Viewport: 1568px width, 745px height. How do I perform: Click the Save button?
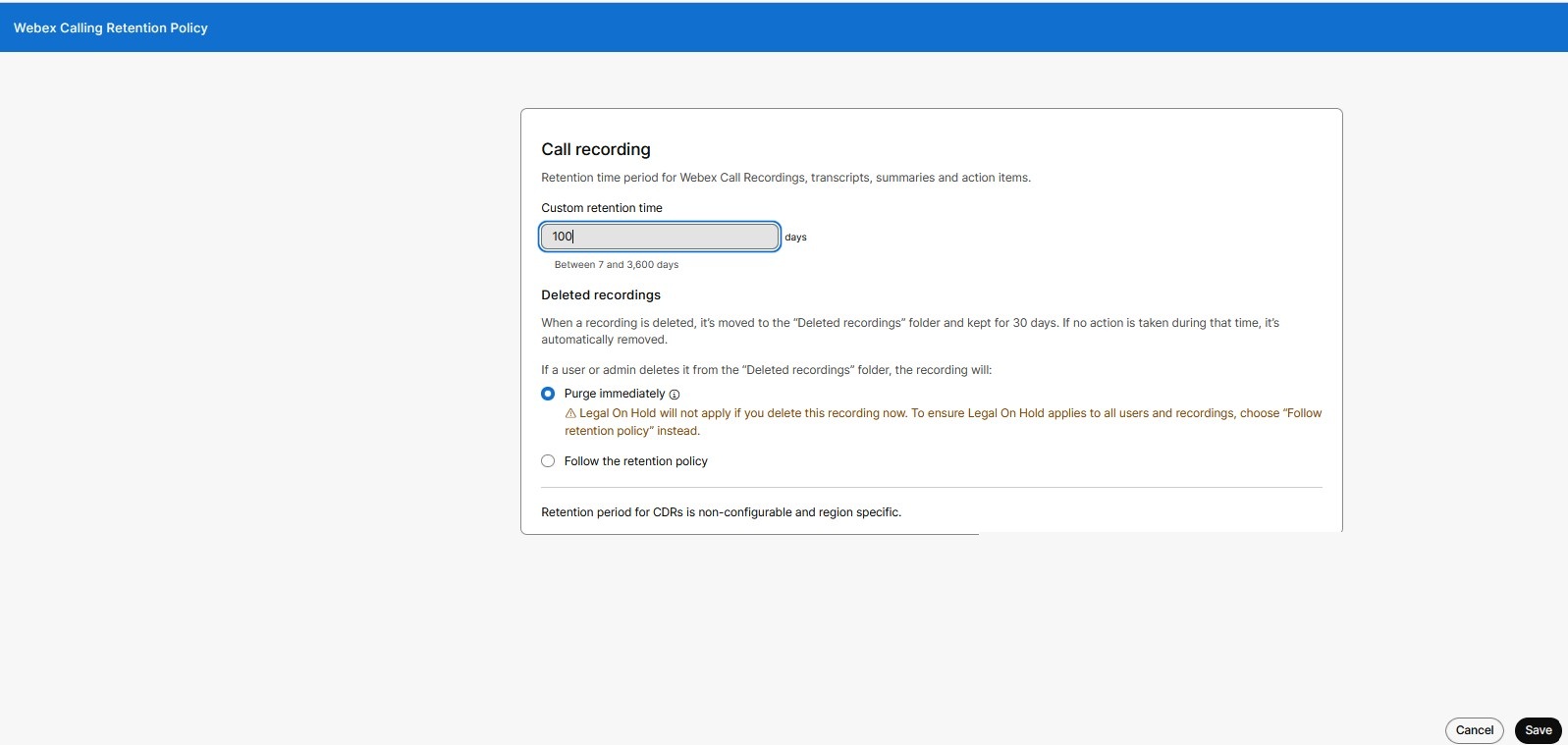point(1539,730)
